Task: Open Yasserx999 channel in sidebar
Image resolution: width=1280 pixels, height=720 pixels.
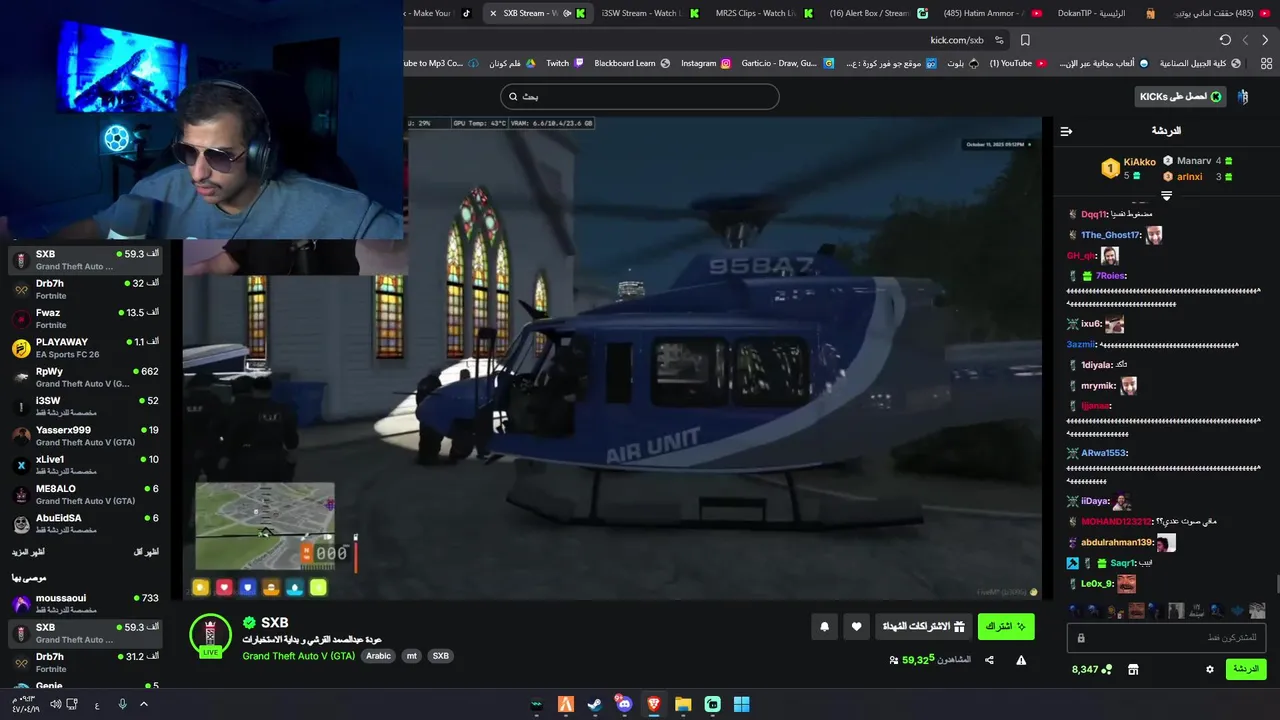Action: click(x=85, y=436)
